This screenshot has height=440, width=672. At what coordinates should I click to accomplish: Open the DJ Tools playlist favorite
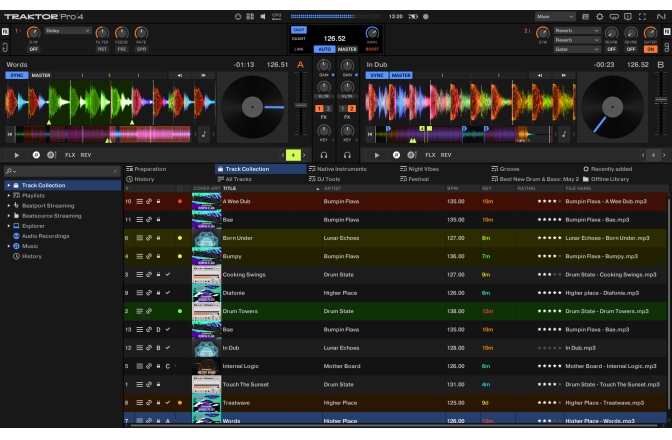pyautogui.click(x=324, y=179)
